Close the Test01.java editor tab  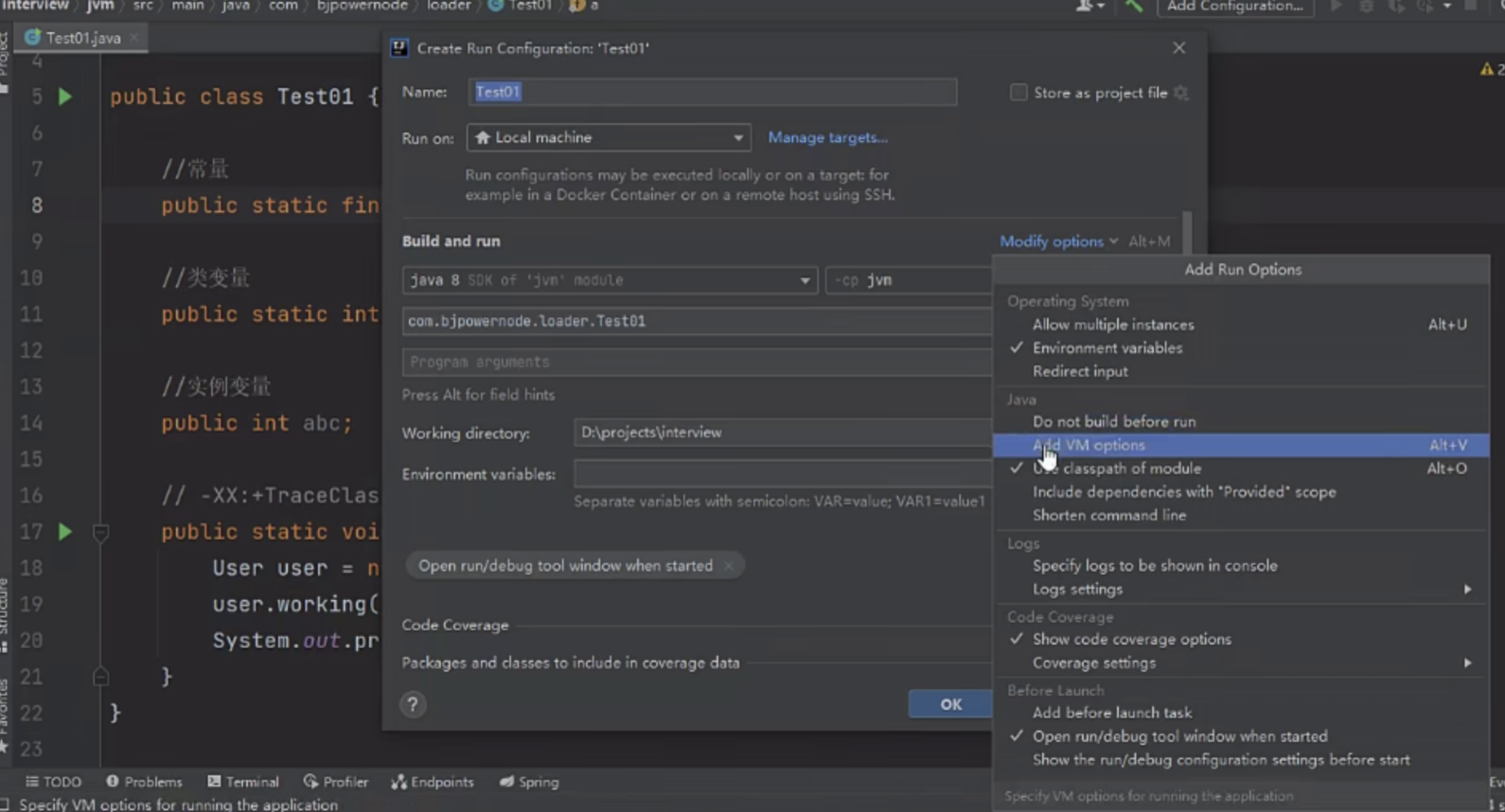[134, 38]
